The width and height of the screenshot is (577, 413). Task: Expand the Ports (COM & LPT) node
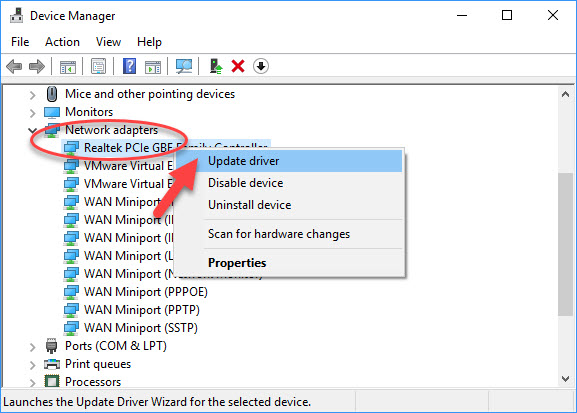point(32,347)
